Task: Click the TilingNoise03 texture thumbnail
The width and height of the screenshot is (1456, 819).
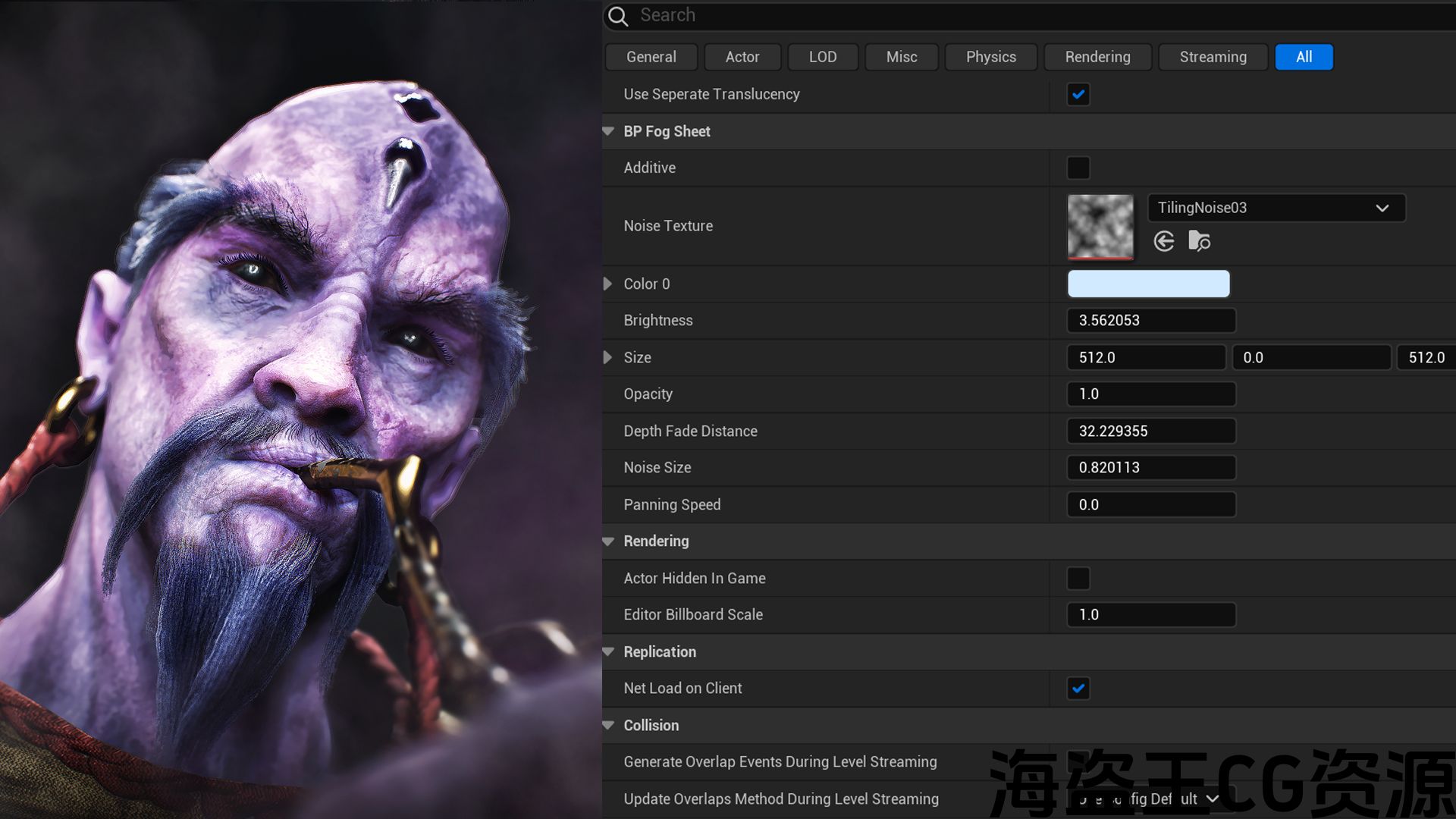Action: tap(1100, 226)
